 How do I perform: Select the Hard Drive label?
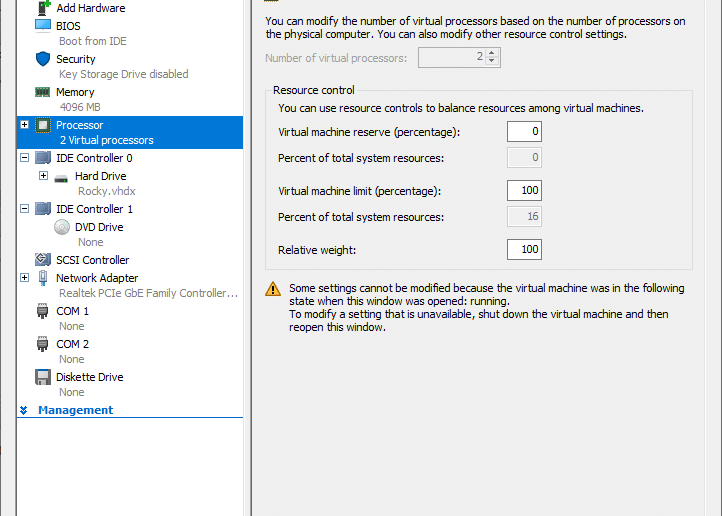tap(100, 176)
